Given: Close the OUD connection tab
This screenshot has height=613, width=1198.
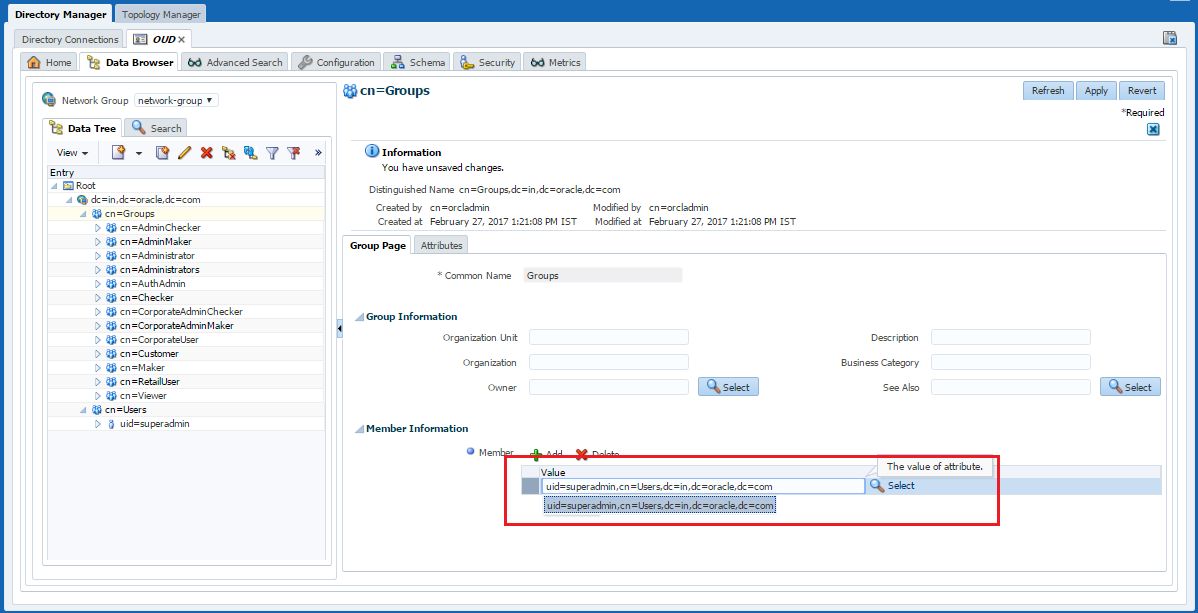Looking at the screenshot, I should coord(182,39).
